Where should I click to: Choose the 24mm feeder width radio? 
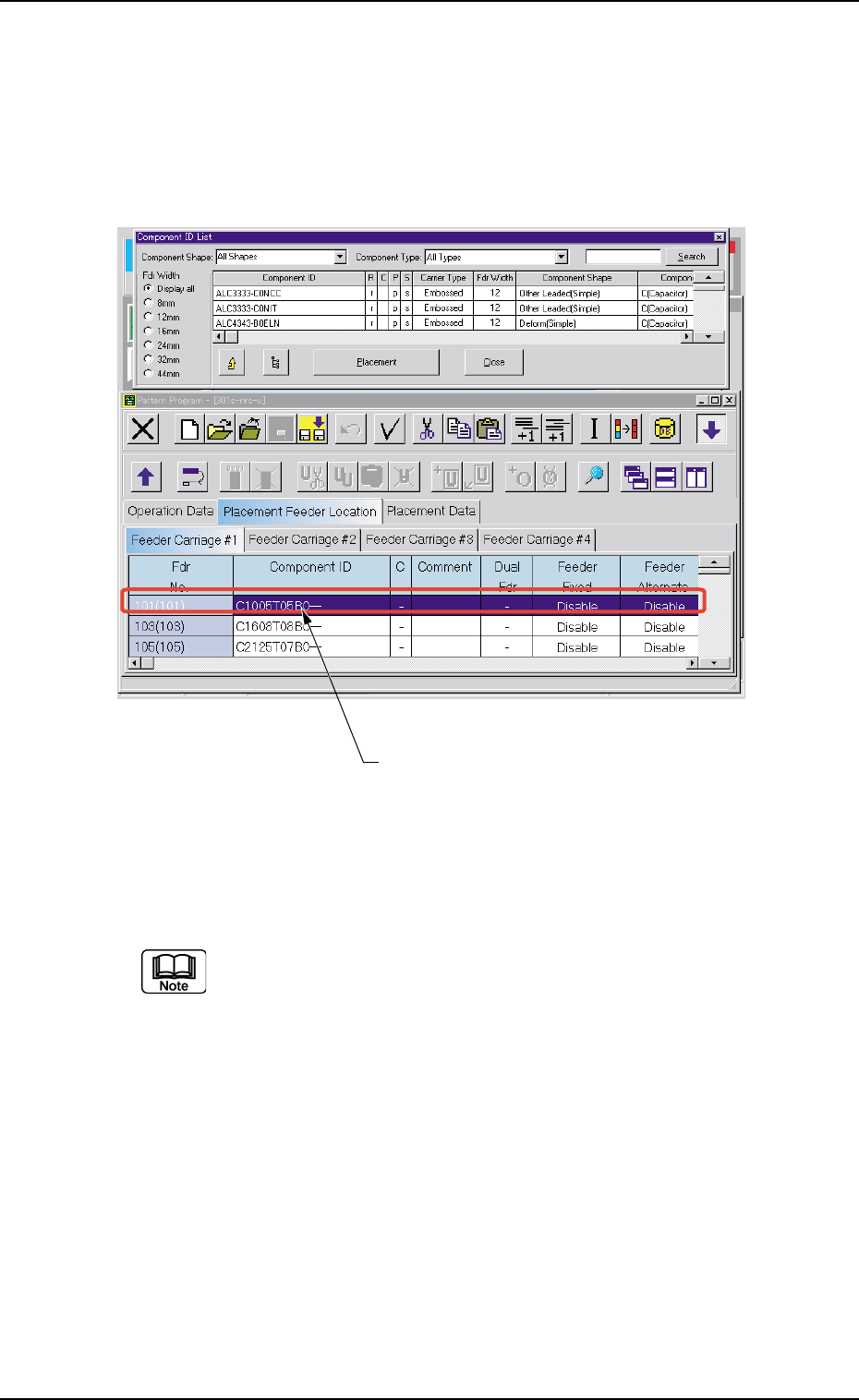point(148,345)
